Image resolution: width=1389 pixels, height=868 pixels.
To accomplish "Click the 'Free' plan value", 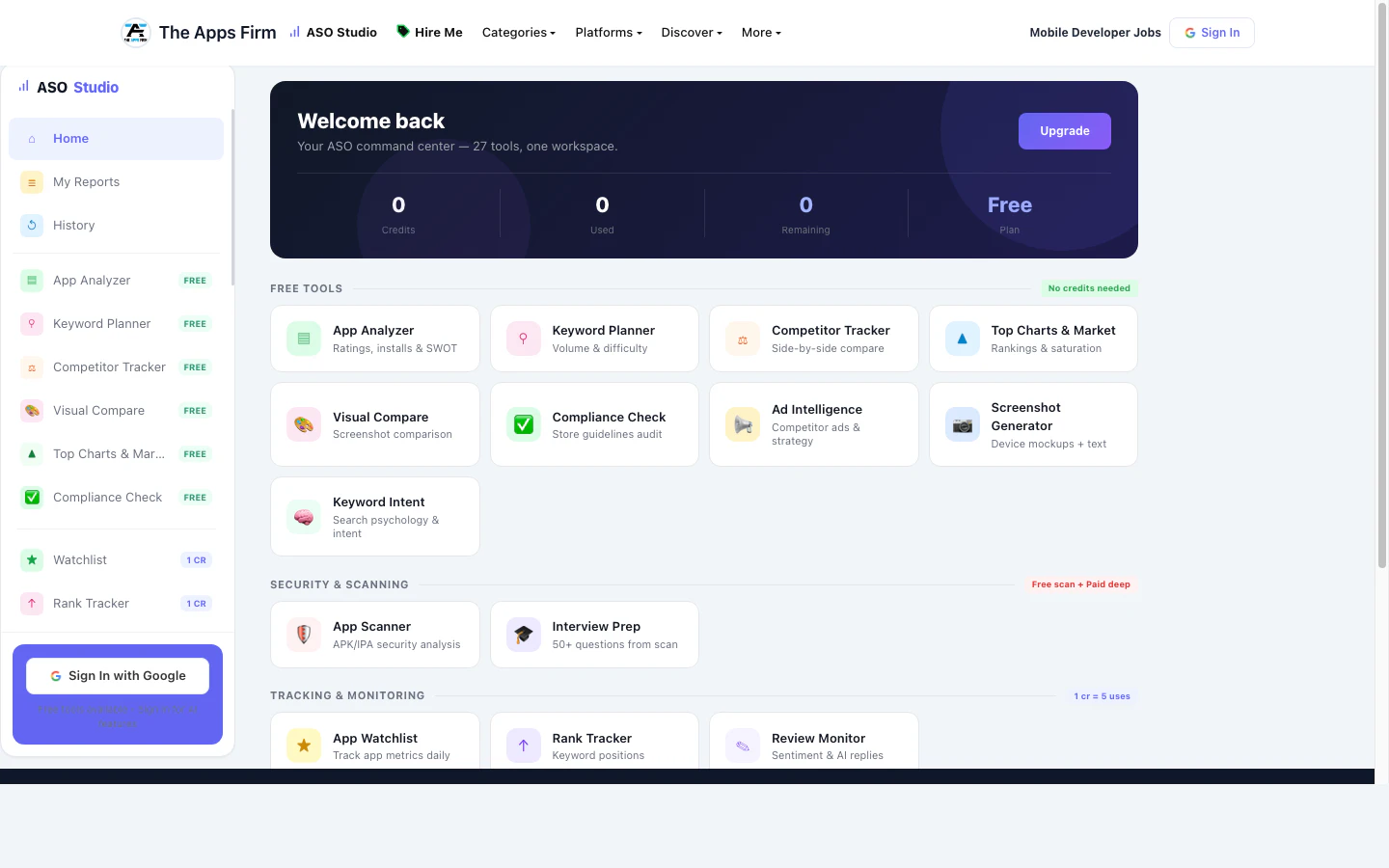I will (1010, 205).
